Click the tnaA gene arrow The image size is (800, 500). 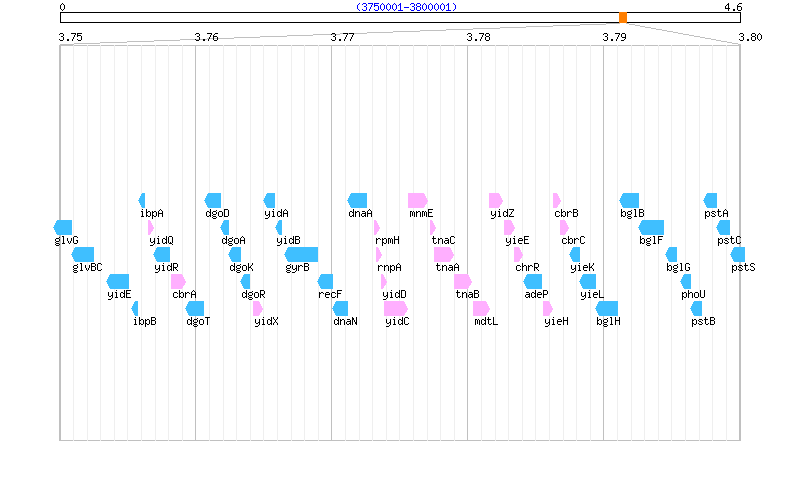[444, 254]
